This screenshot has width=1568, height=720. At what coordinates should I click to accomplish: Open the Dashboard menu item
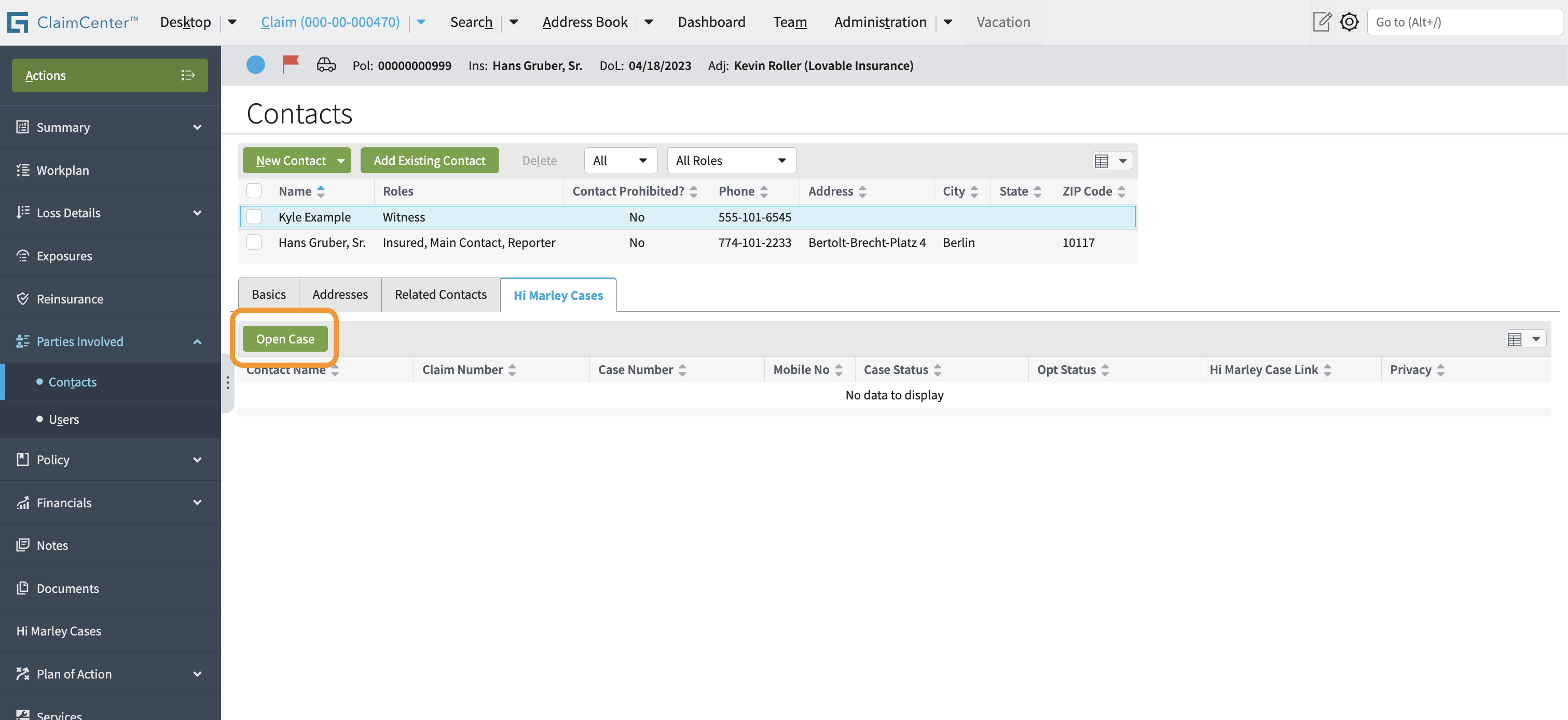(x=711, y=22)
